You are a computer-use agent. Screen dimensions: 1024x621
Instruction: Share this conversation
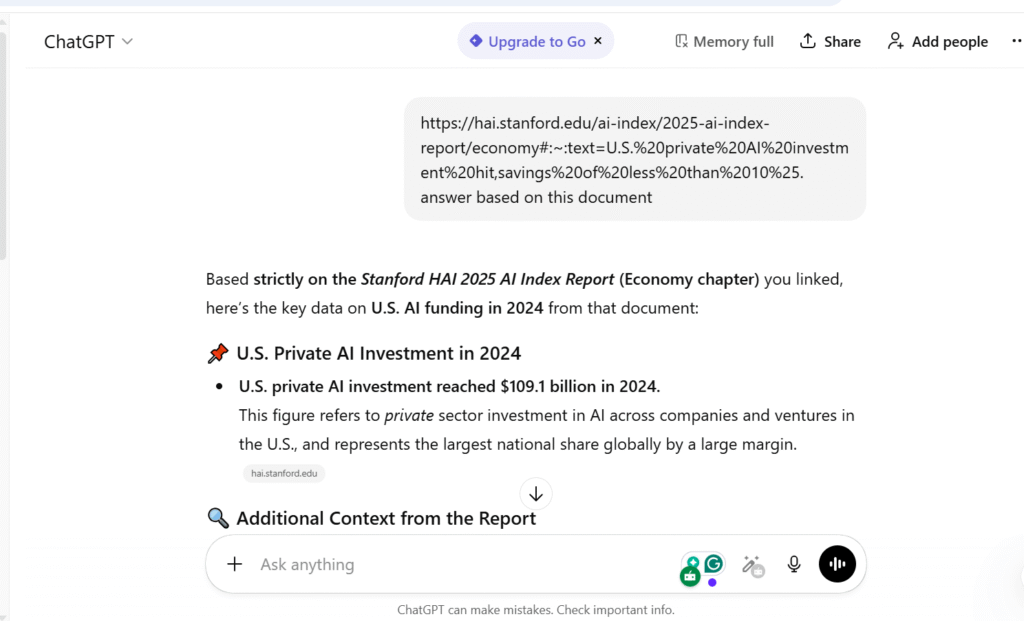pos(830,42)
